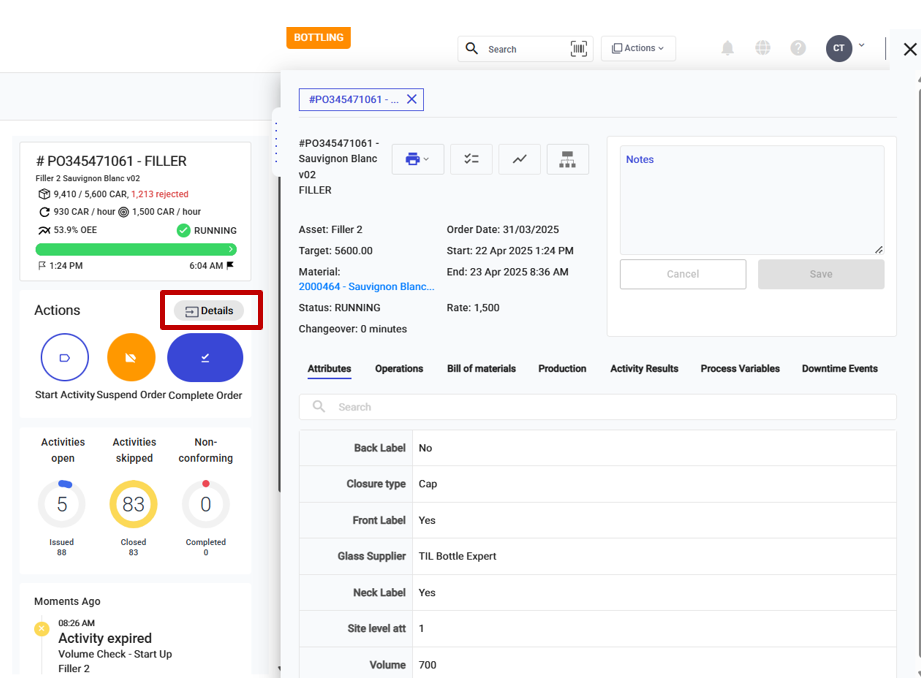Open the help question mark icon
Image resolution: width=921 pixels, height=691 pixels.
[x=798, y=48]
